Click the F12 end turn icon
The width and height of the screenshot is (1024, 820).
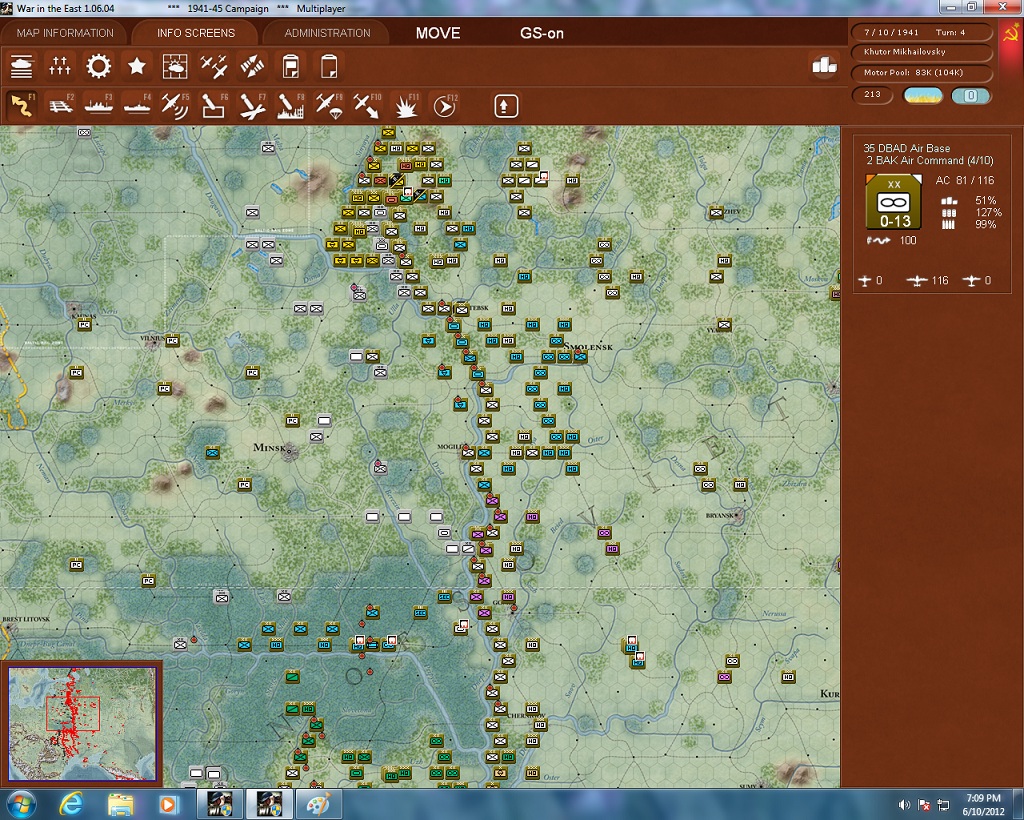pyautogui.click(x=445, y=106)
